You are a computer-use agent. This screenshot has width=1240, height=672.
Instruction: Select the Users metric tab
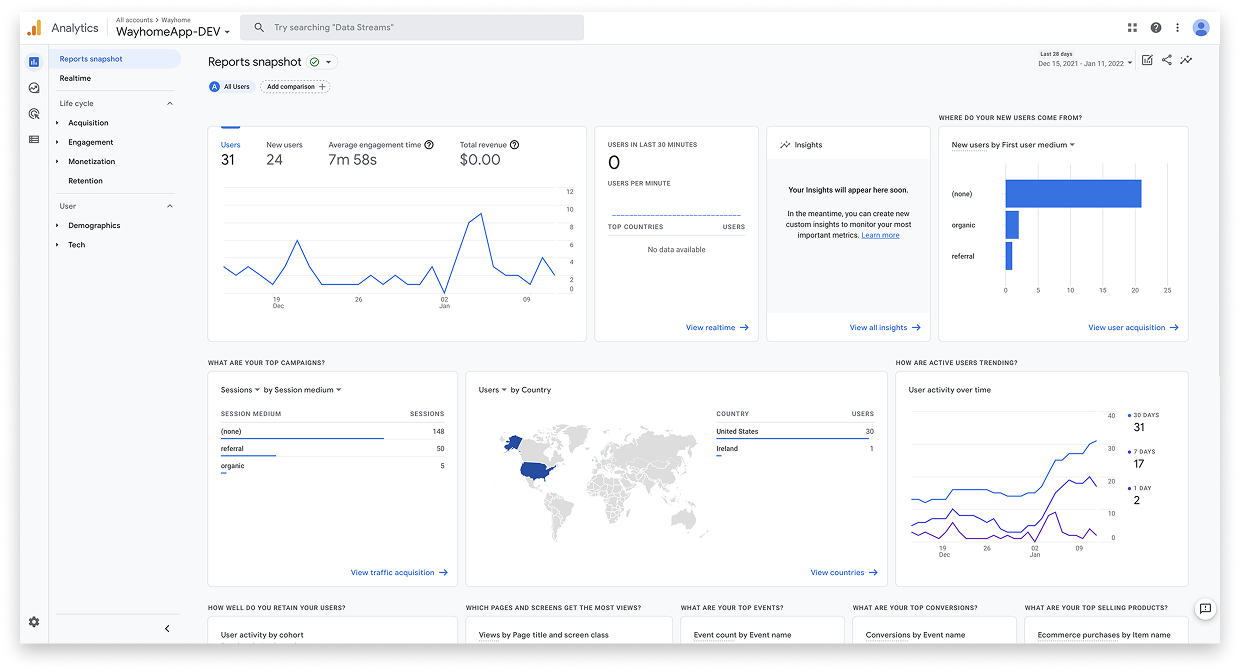pyautogui.click(x=230, y=153)
